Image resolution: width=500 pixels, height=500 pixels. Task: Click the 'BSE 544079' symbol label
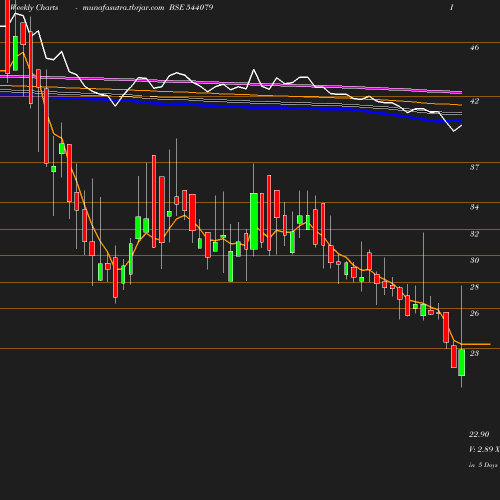[191, 7]
